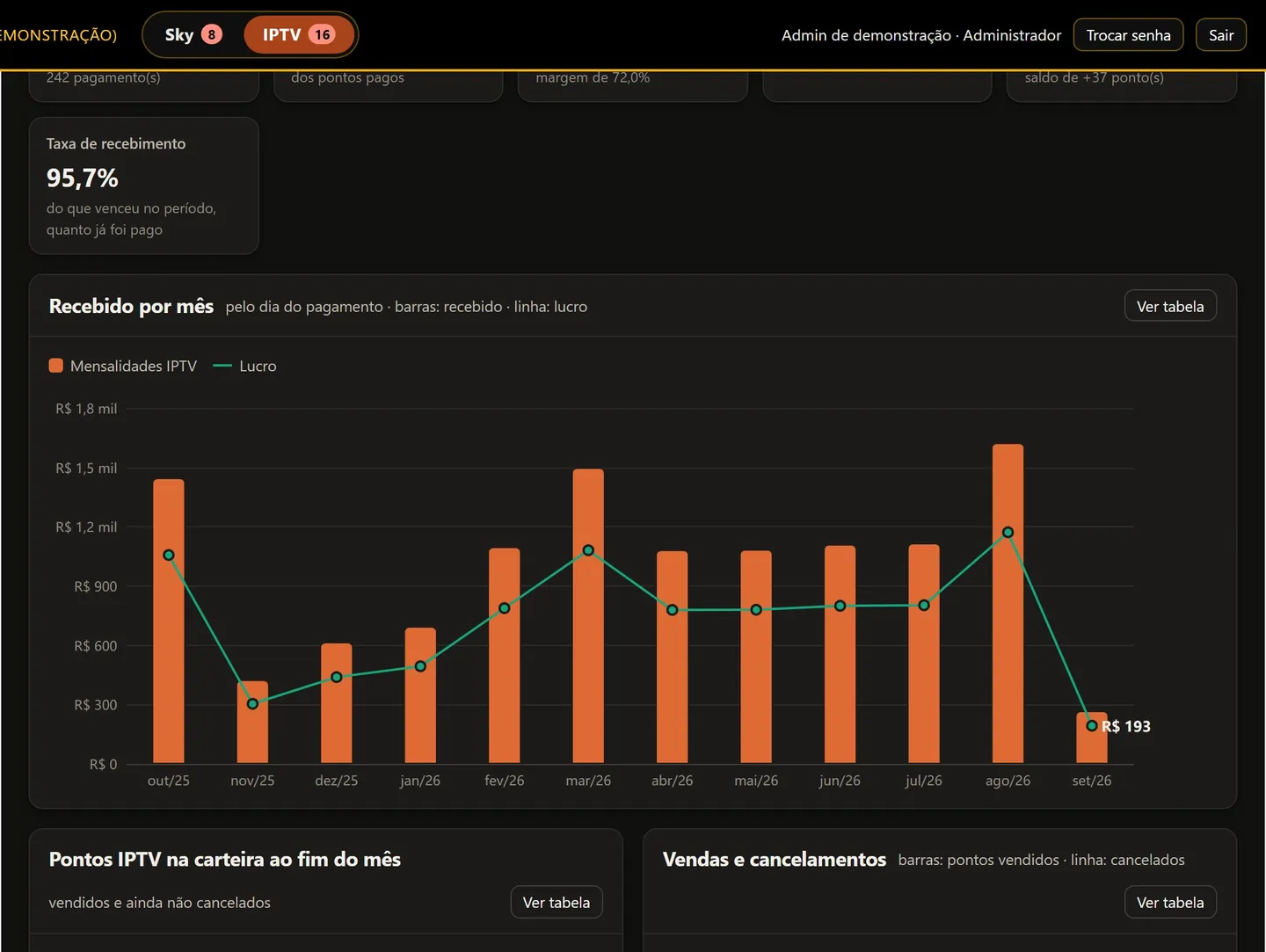Image resolution: width=1266 pixels, height=952 pixels.
Task: Click the jan/26 bar in chart
Action: point(420,695)
